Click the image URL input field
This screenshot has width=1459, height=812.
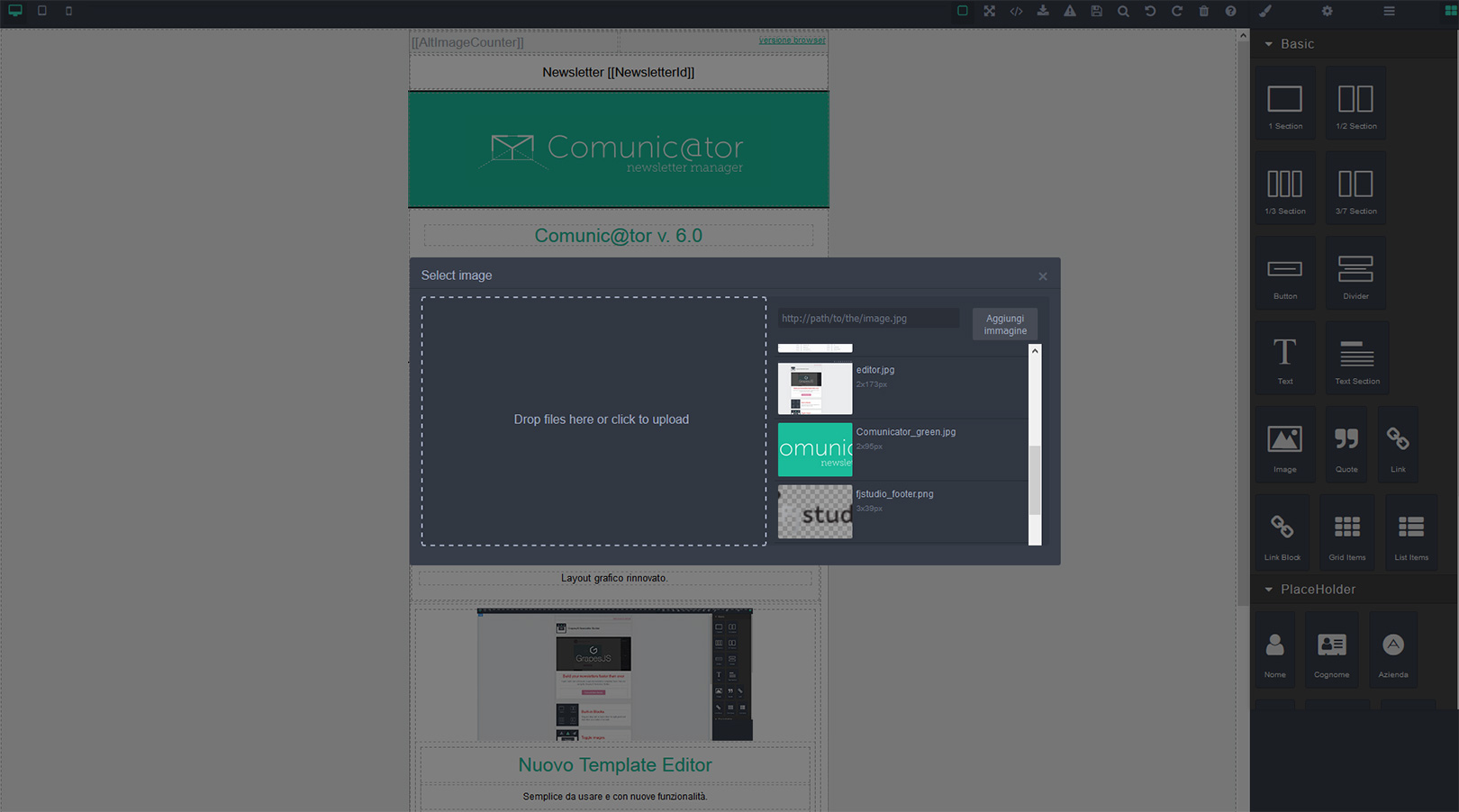point(869,319)
